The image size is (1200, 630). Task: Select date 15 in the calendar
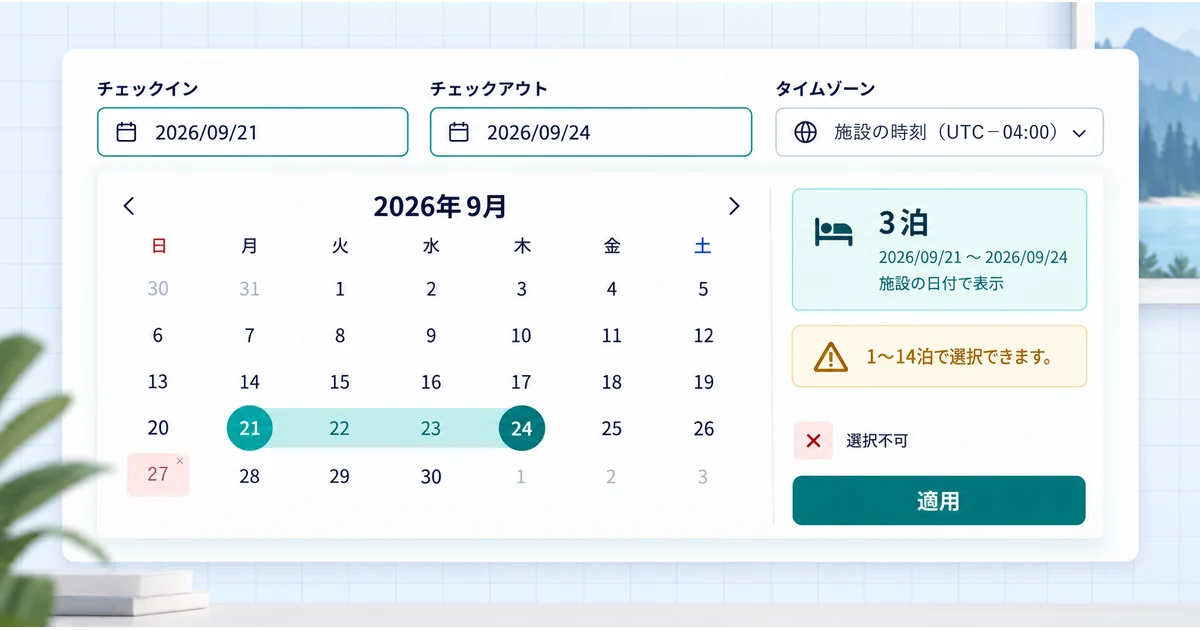coord(340,382)
